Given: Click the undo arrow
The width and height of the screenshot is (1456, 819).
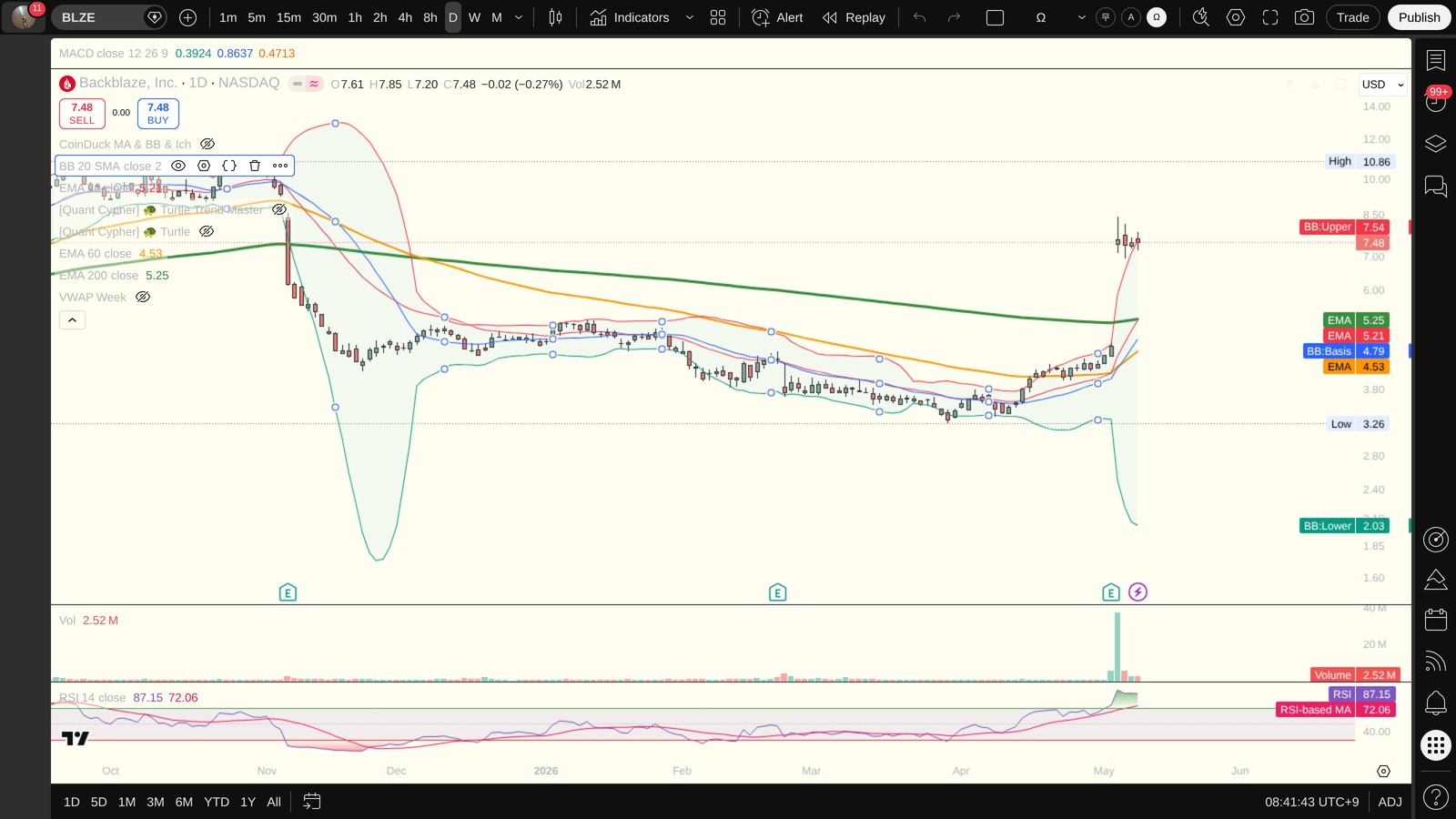Looking at the screenshot, I should coord(919,17).
